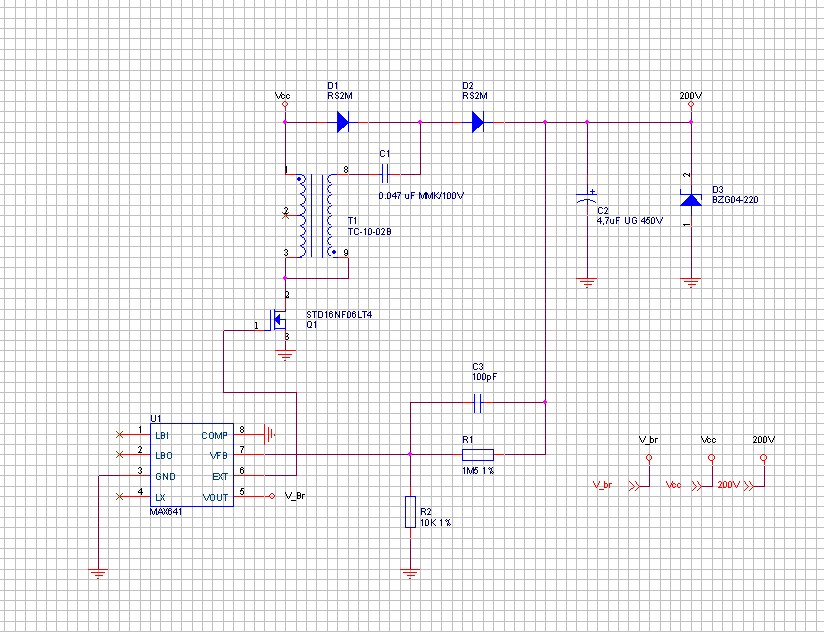Click the D3 zener diode symbol
This screenshot has height=632, width=824.
point(690,200)
